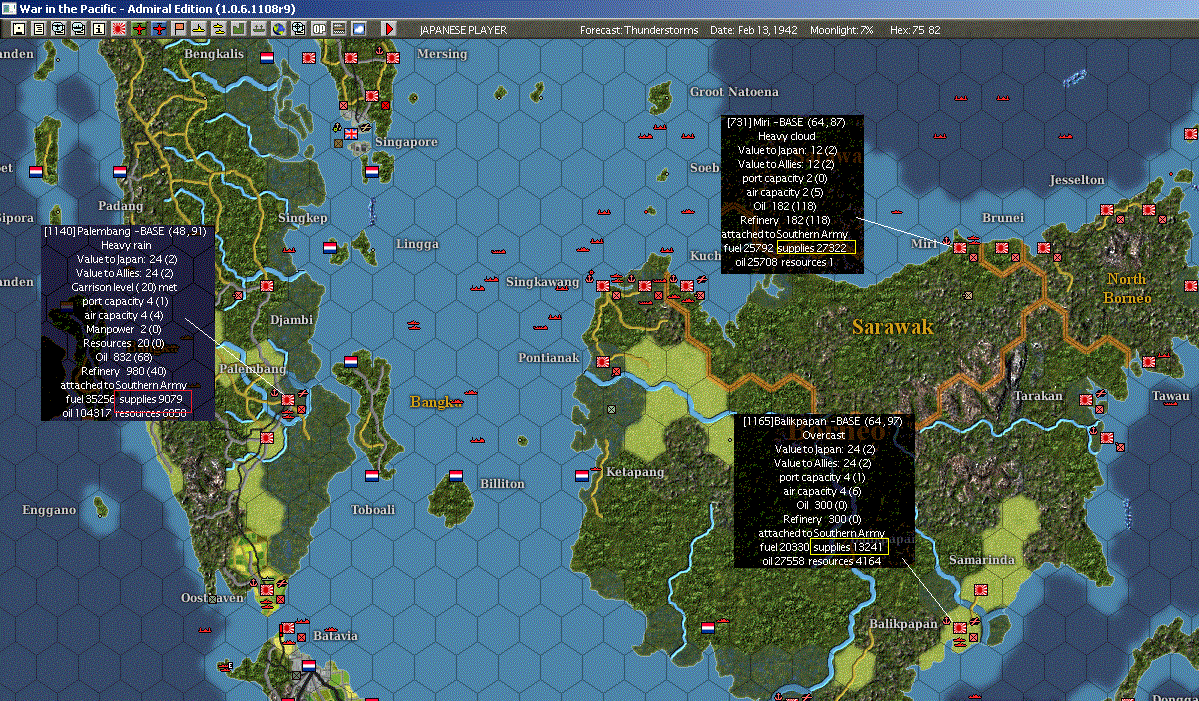Select the Dutch flag base at Padang

click(120, 172)
